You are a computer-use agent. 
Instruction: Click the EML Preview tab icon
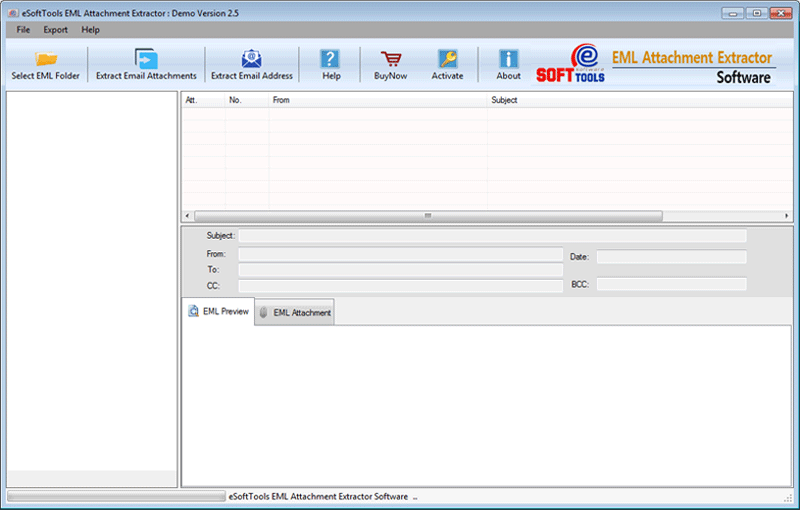point(193,311)
